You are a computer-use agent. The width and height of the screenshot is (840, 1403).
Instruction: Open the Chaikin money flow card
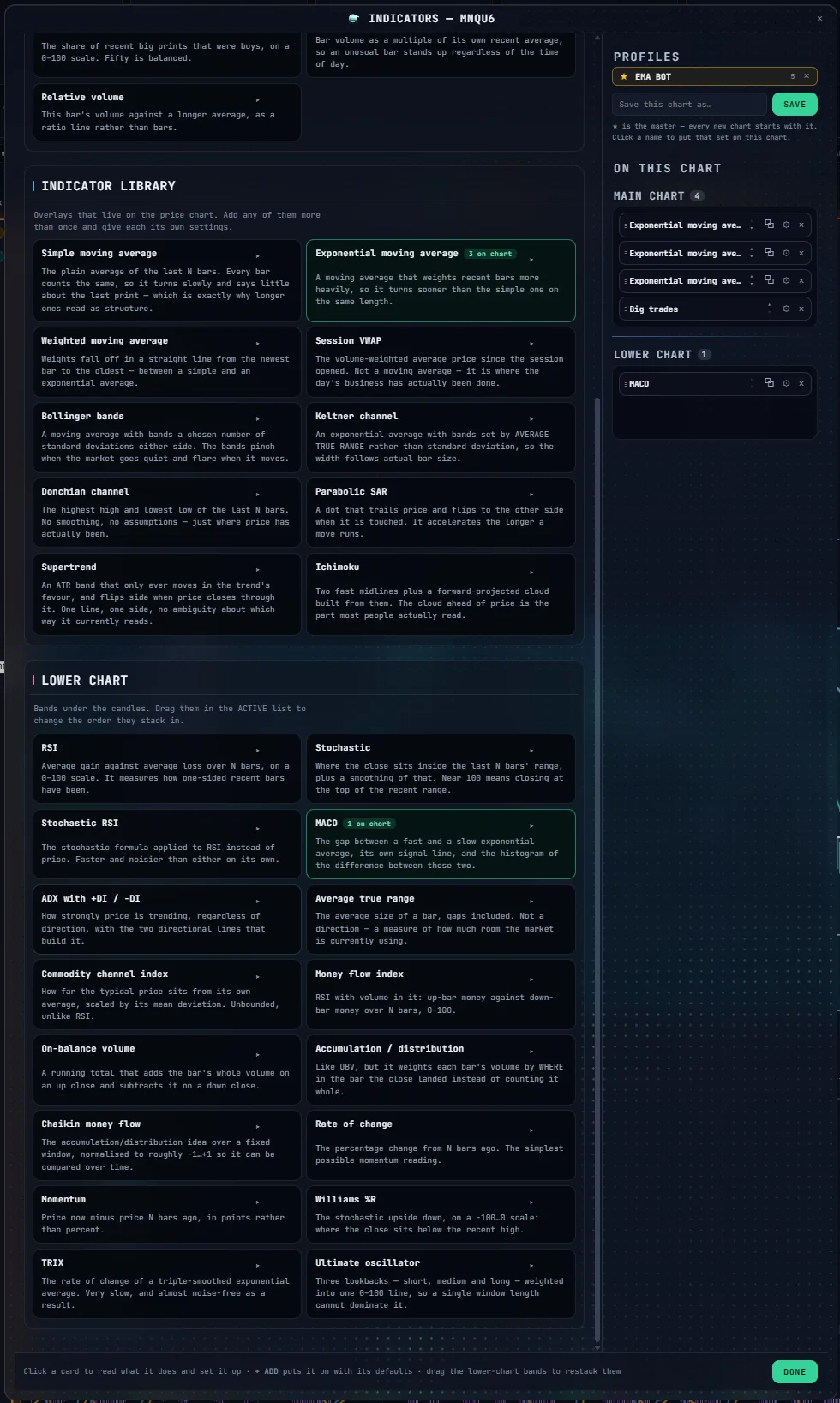coord(167,1145)
